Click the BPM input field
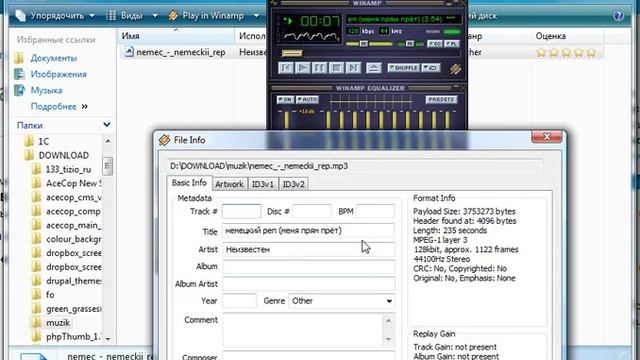This screenshot has height=360, width=640. pyautogui.click(x=375, y=211)
